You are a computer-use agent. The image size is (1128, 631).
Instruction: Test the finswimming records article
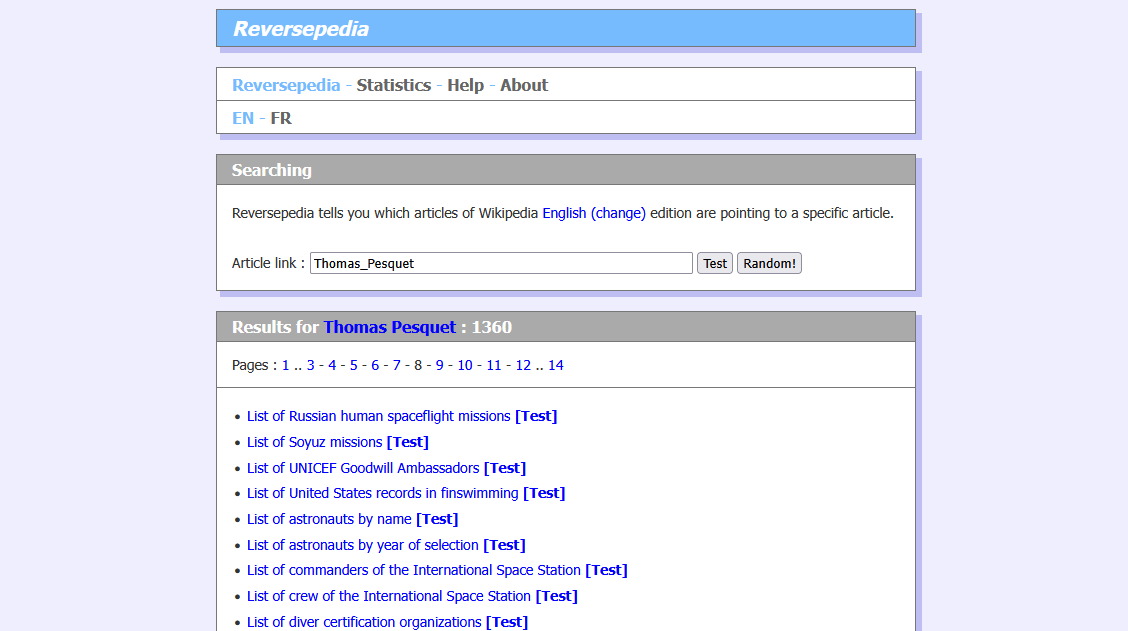(544, 493)
